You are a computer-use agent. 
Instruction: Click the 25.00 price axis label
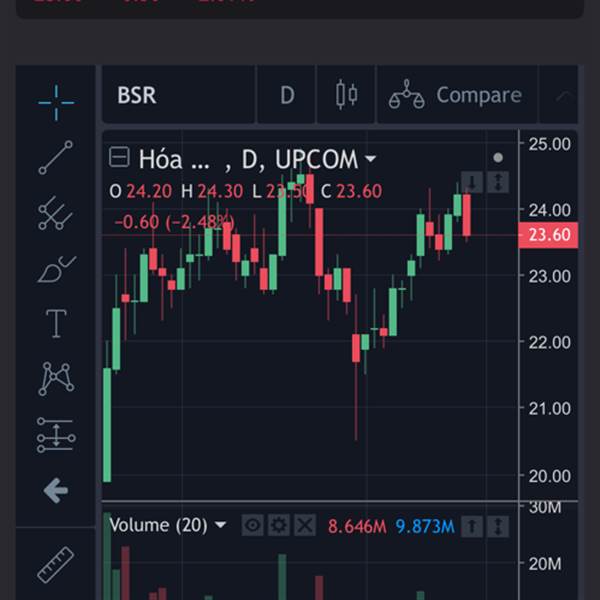[549, 144]
